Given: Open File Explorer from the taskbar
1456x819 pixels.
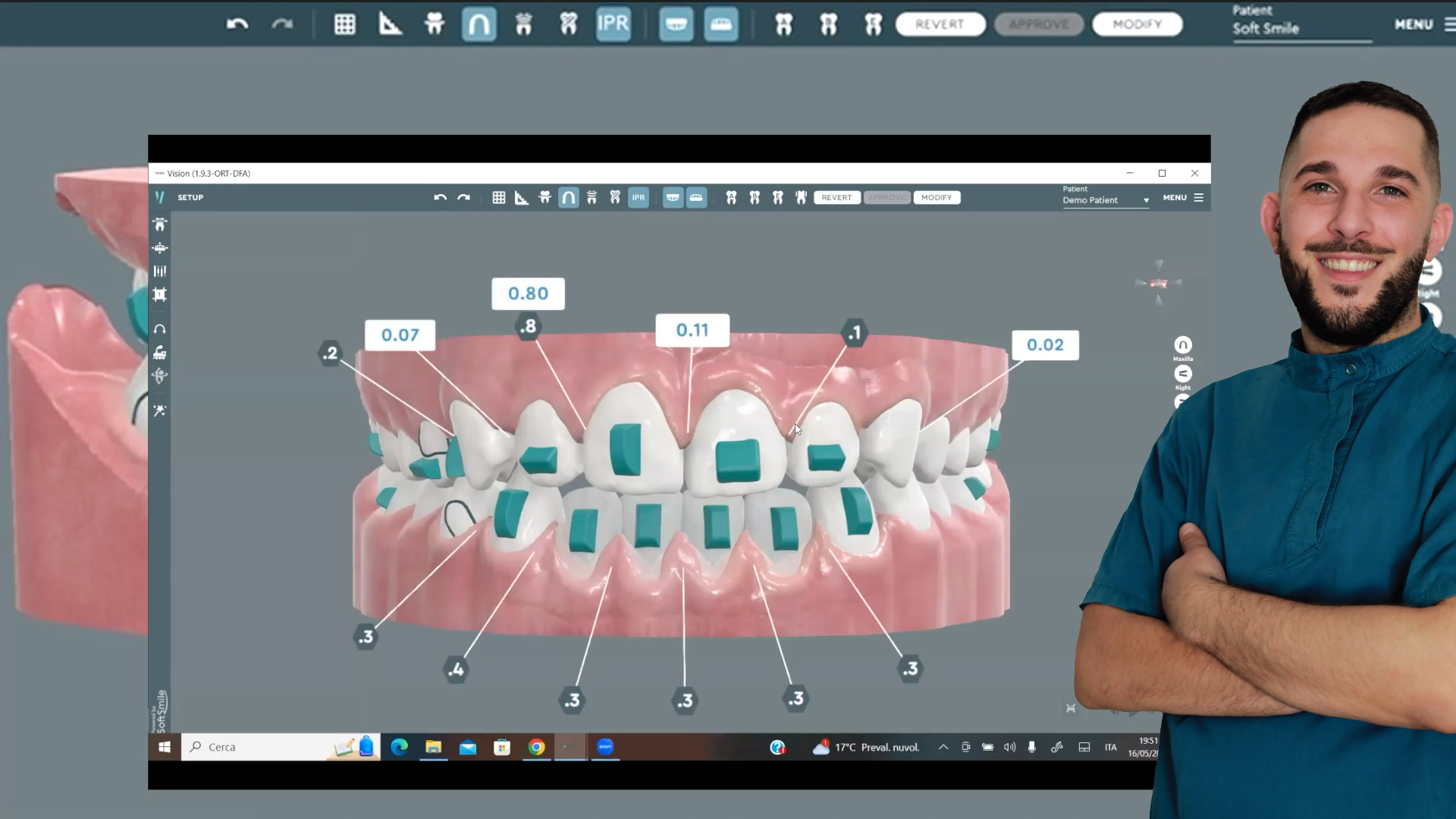Looking at the screenshot, I should tap(433, 747).
